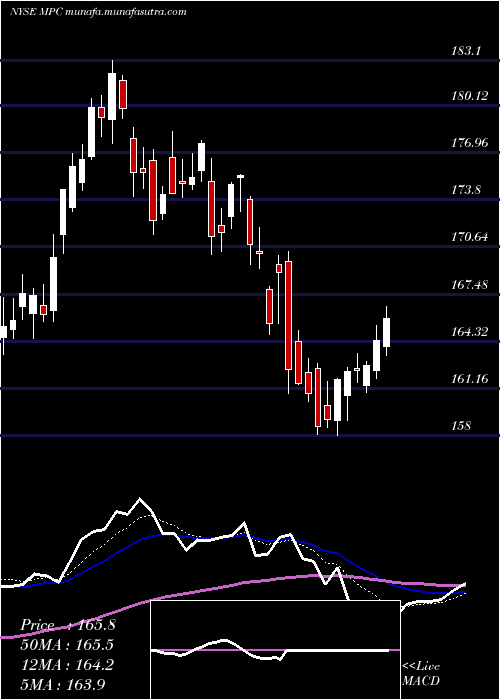500x700 pixels.
Task: Click the 5MA : 163.9 readout
Action: click(x=63, y=684)
